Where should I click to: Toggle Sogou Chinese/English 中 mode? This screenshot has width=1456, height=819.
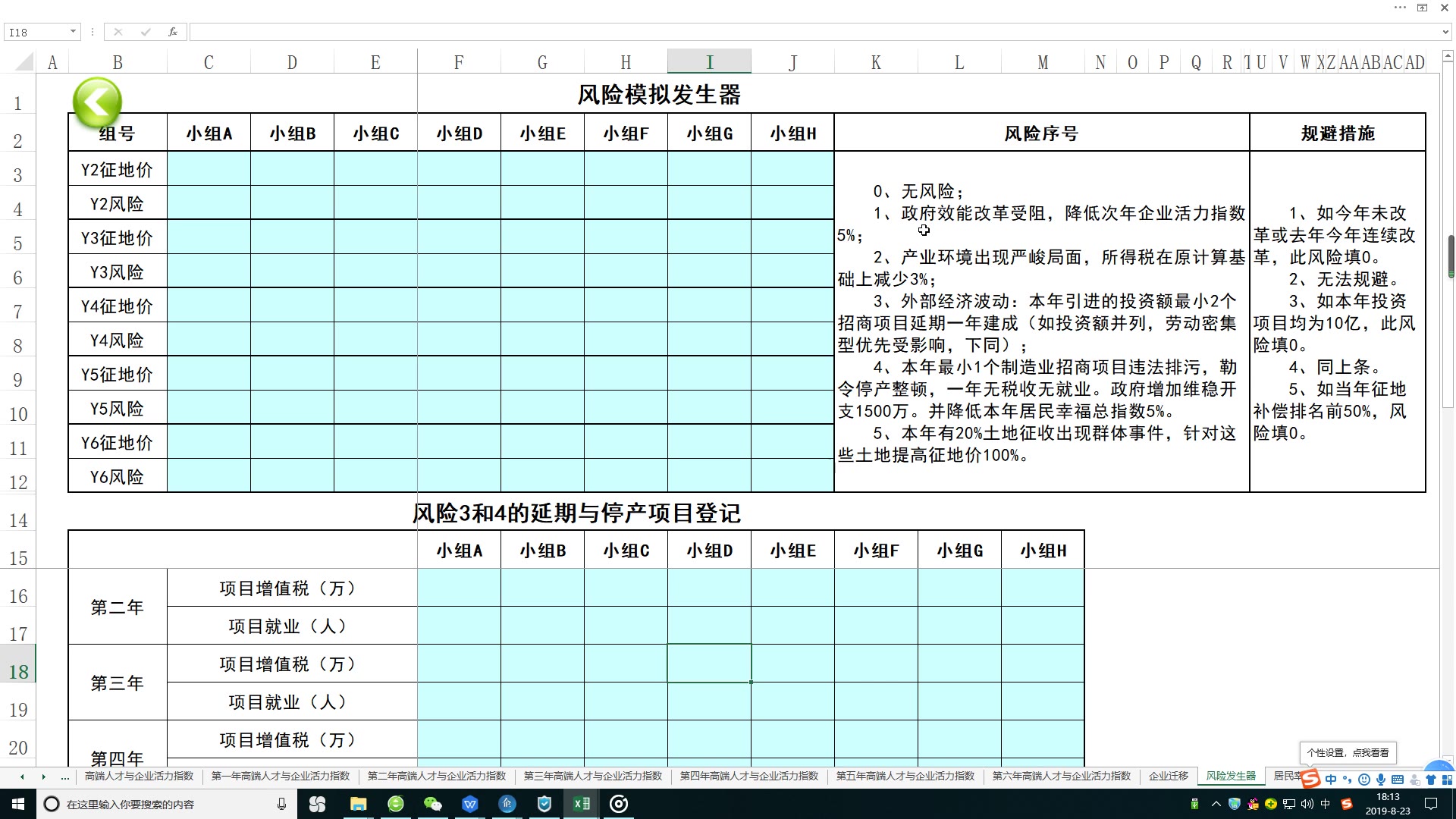1331,780
